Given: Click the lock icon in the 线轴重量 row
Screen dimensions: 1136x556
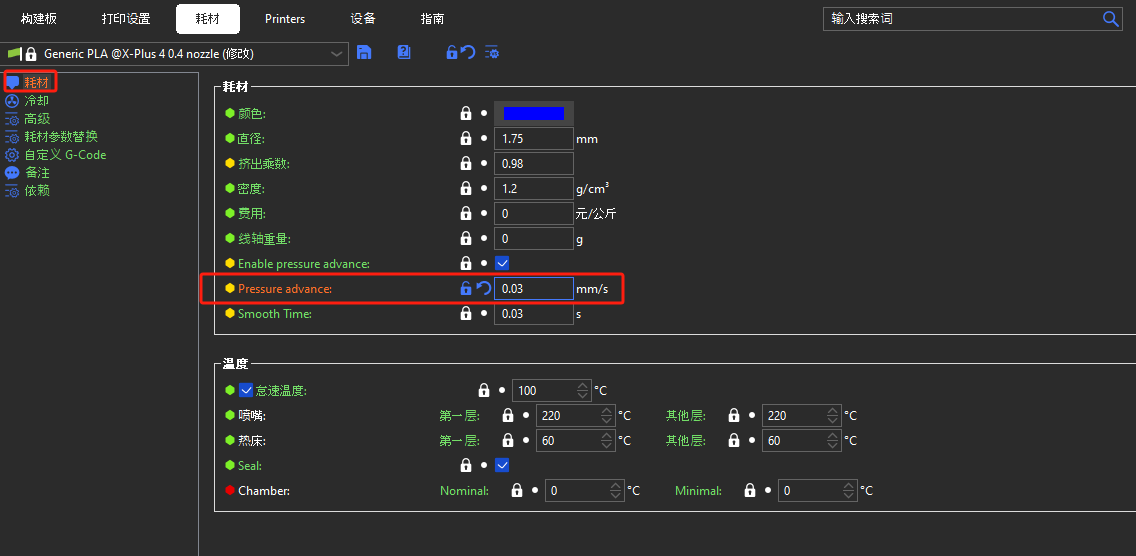Looking at the screenshot, I should pyautogui.click(x=466, y=238).
